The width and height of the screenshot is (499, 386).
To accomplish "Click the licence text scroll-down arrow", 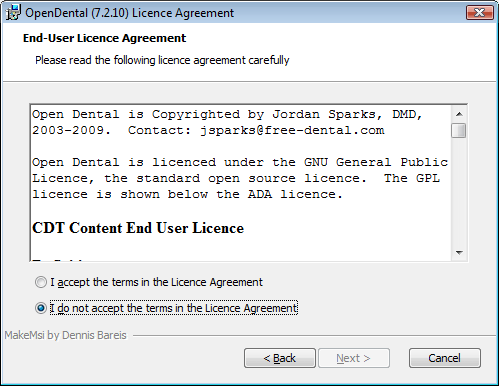I will click(459, 253).
